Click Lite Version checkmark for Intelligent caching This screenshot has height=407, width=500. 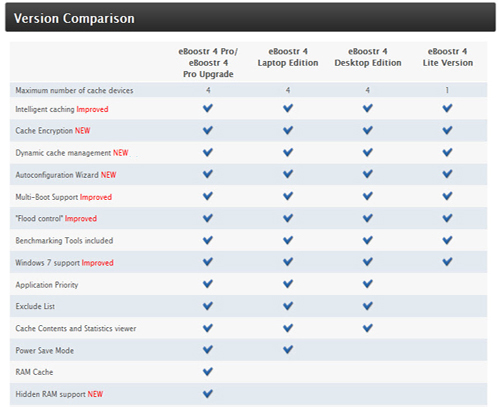click(x=447, y=108)
